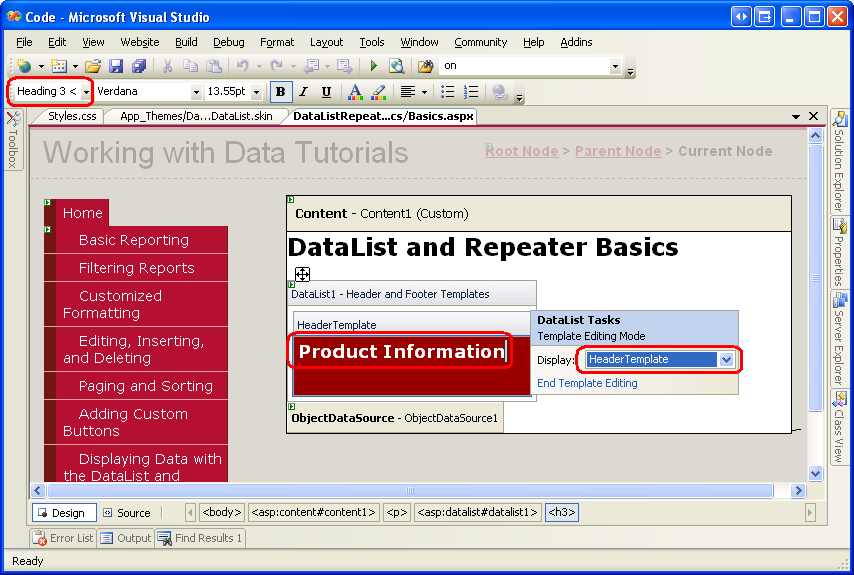Click the Save All icon
Viewport: 854px width, 575px height.
[x=138, y=66]
